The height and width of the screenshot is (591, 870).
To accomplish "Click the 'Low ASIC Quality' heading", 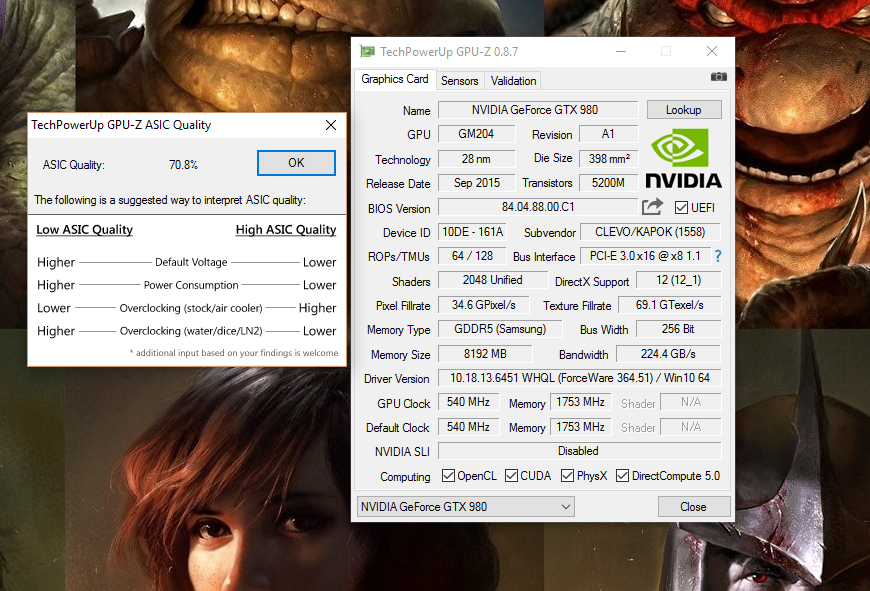I will click(84, 230).
